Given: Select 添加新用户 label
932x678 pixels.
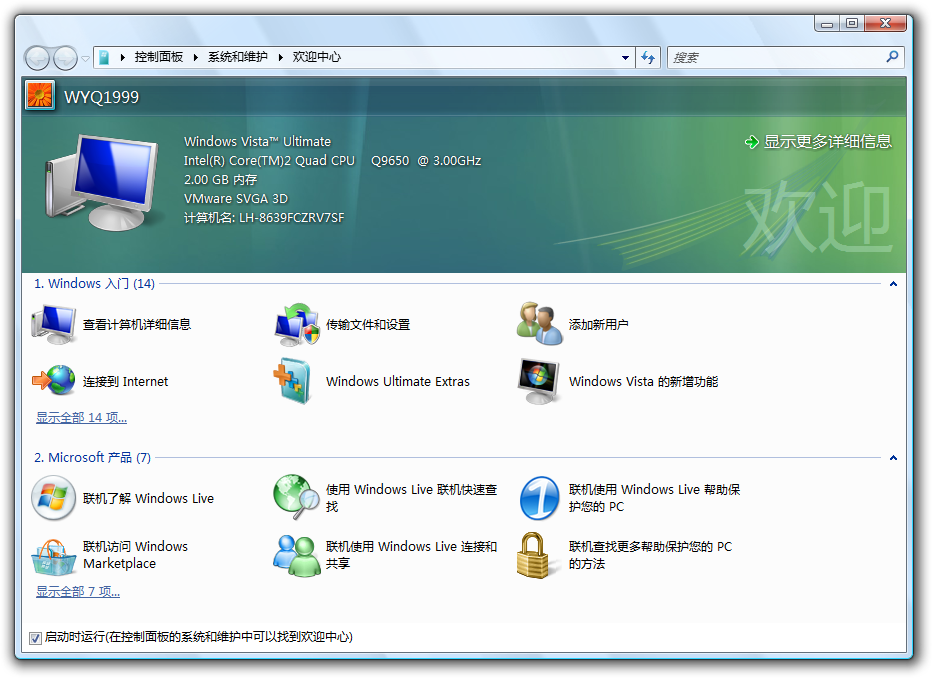Looking at the screenshot, I should (x=599, y=324).
